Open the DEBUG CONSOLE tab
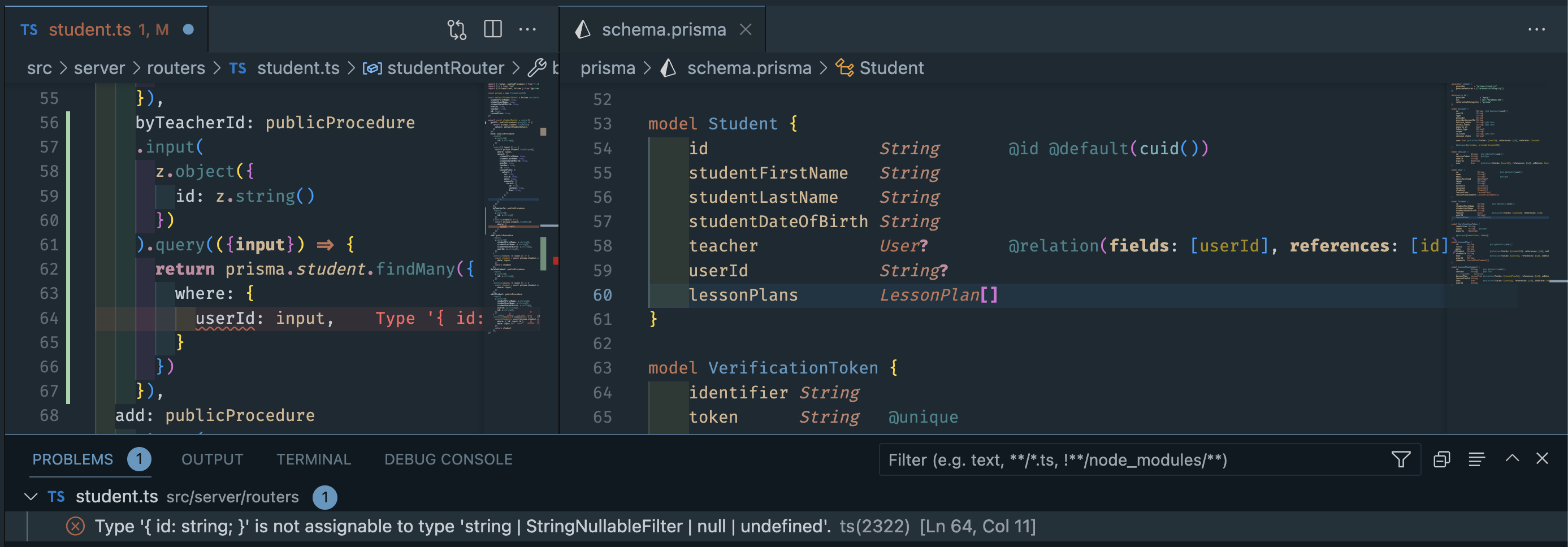 tap(448, 459)
